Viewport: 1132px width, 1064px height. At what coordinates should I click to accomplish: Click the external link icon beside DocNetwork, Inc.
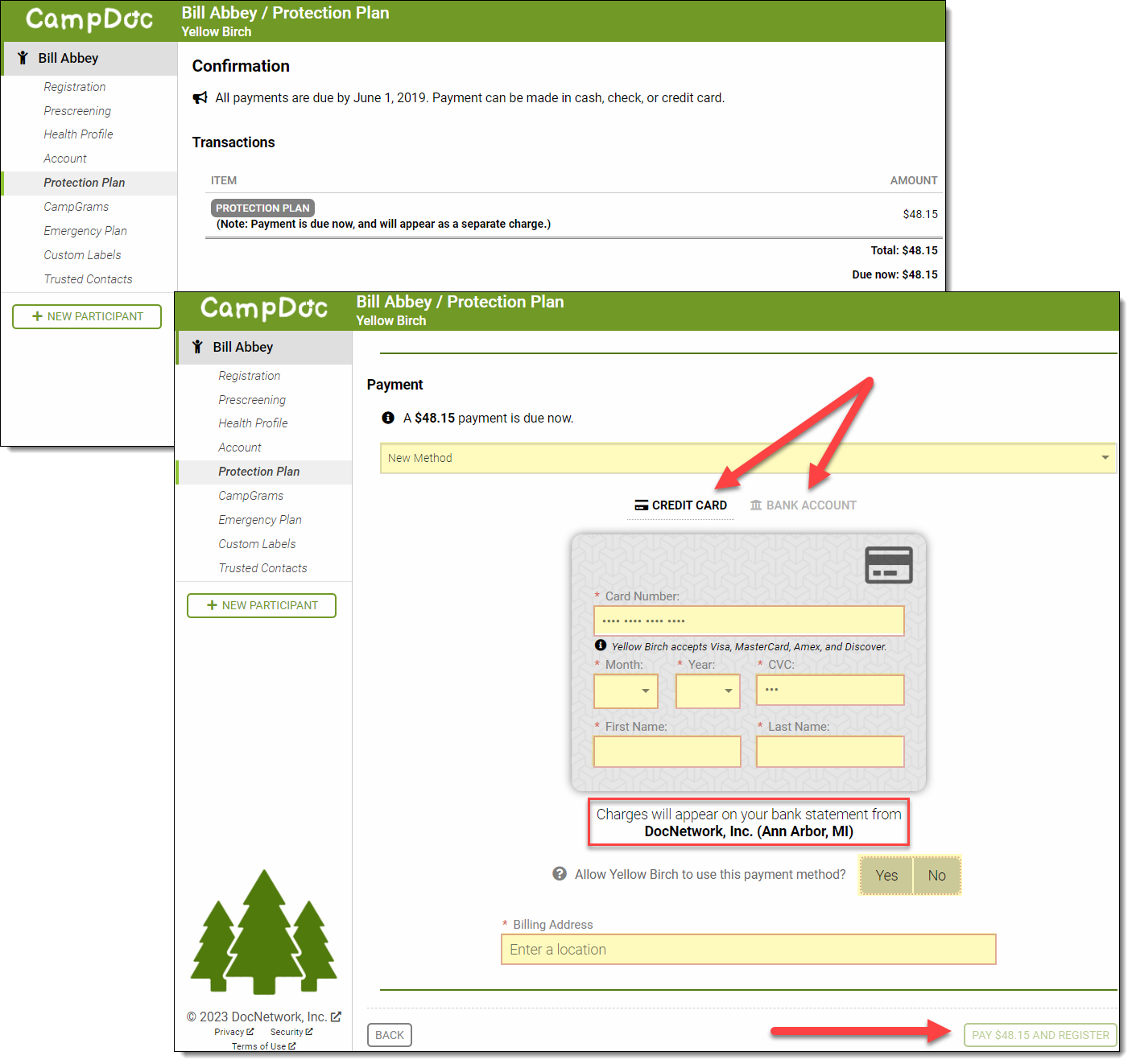click(x=336, y=1017)
